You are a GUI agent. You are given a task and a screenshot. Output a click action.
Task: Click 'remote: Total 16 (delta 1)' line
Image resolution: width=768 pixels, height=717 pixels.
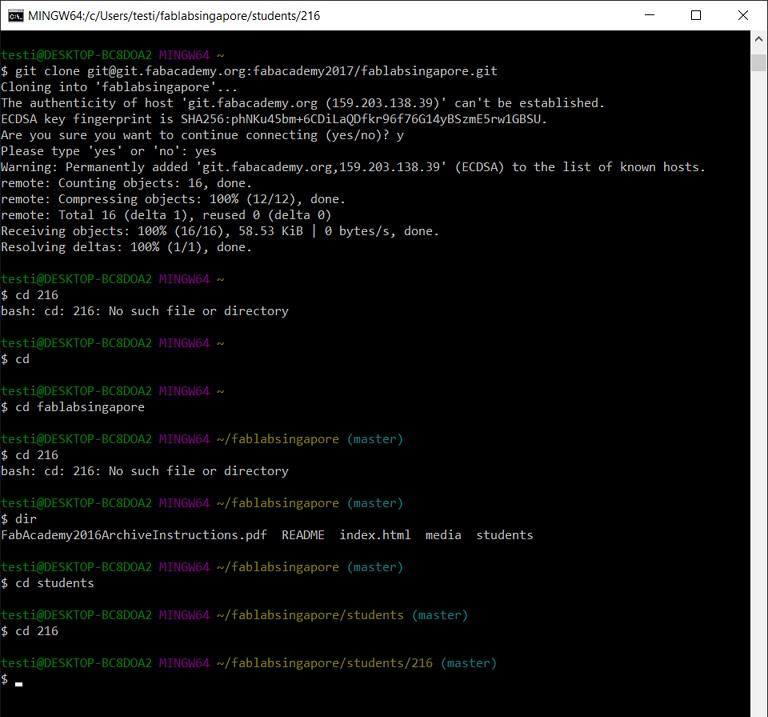pos(166,215)
